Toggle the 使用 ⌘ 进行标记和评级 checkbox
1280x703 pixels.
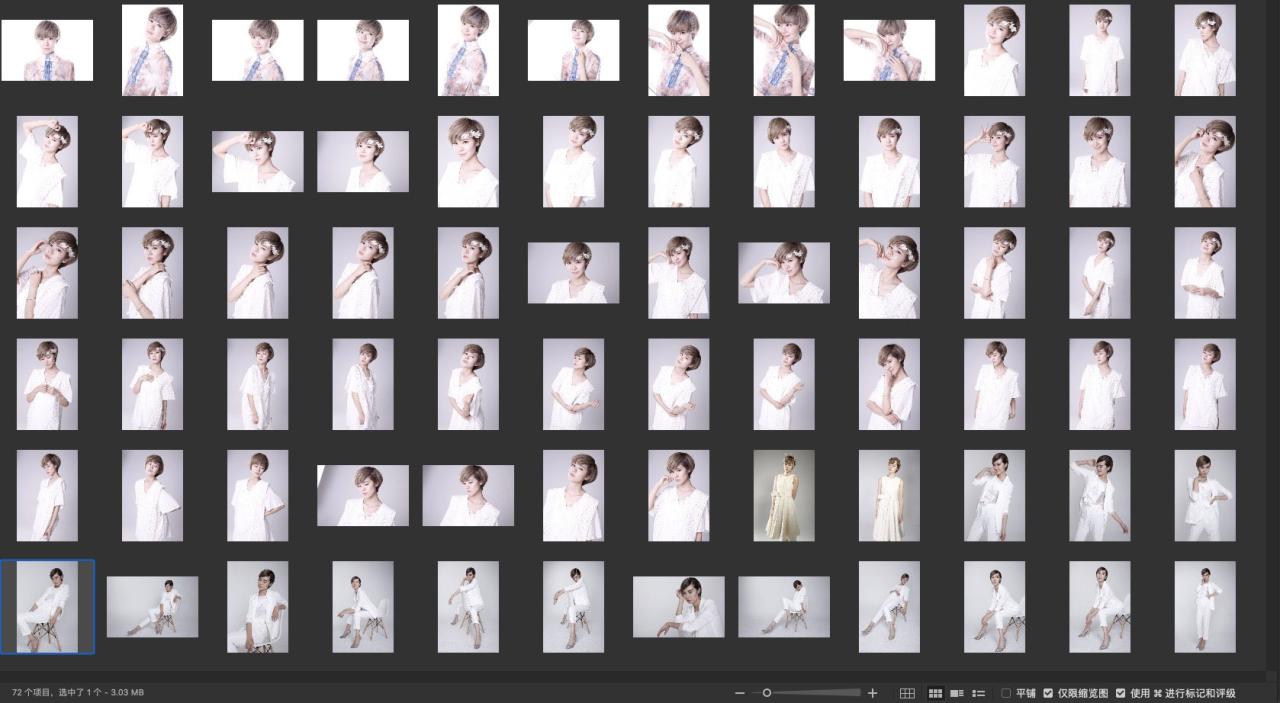(x=1120, y=693)
